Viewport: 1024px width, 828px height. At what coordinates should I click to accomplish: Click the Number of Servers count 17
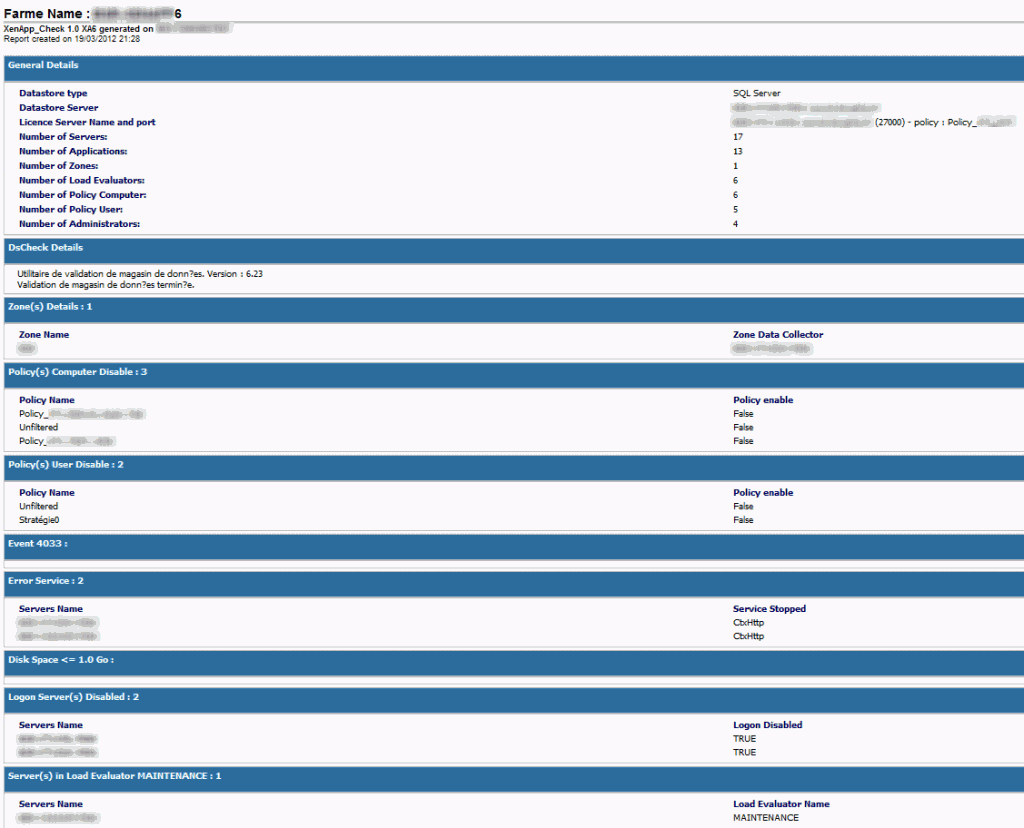point(736,136)
